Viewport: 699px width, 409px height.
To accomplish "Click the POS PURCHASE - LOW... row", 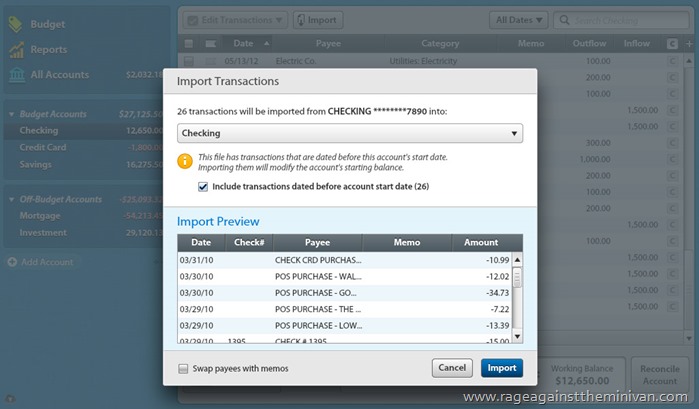I will (345, 326).
